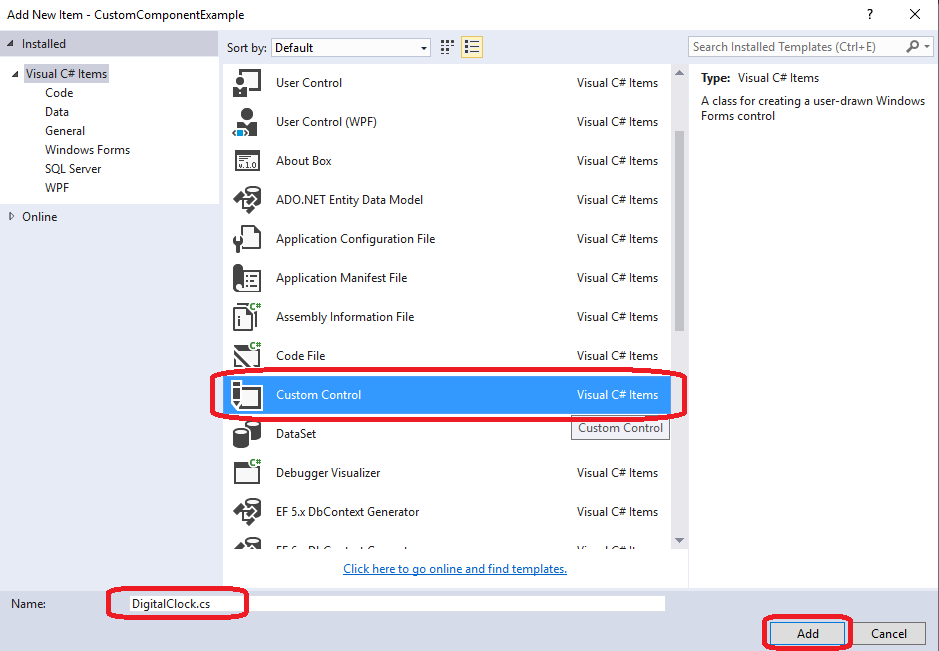Select the 'EF 5.x DbContext Generator' name
Image resolution: width=939 pixels, height=651 pixels.
coord(347,511)
